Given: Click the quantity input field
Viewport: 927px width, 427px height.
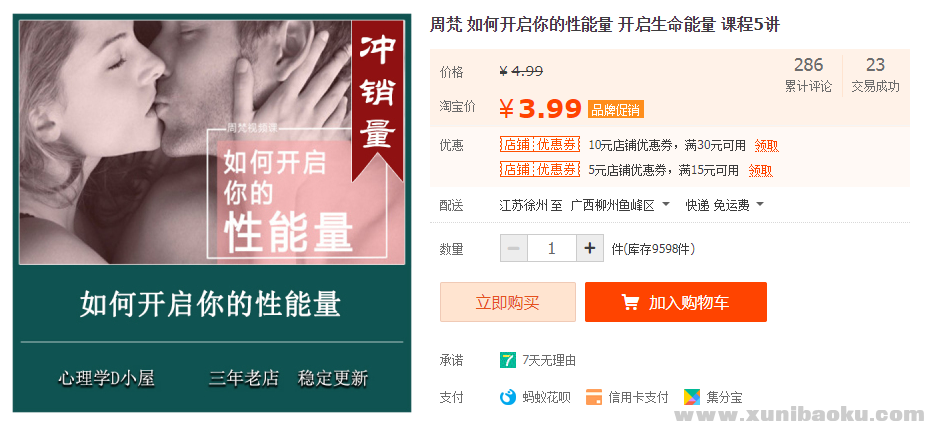Looking at the screenshot, I should (552, 248).
